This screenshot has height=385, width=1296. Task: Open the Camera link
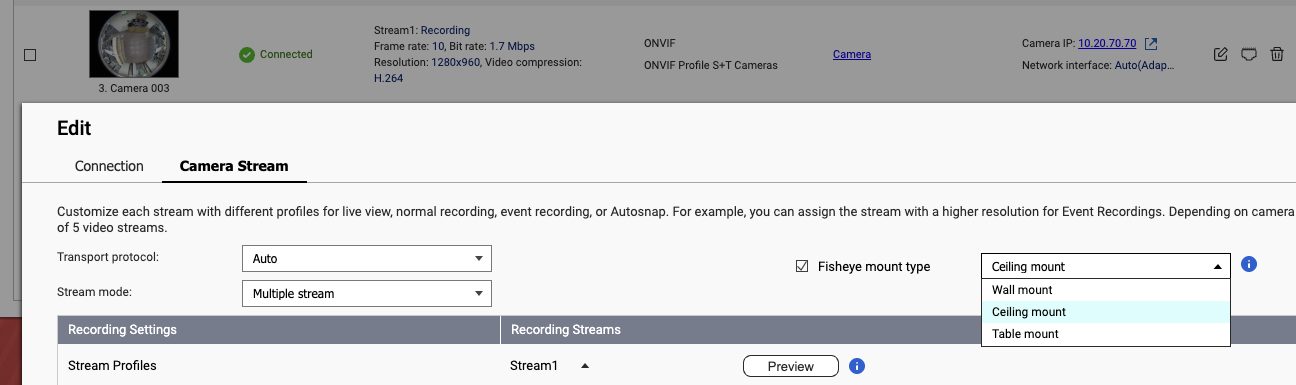pyautogui.click(x=852, y=54)
